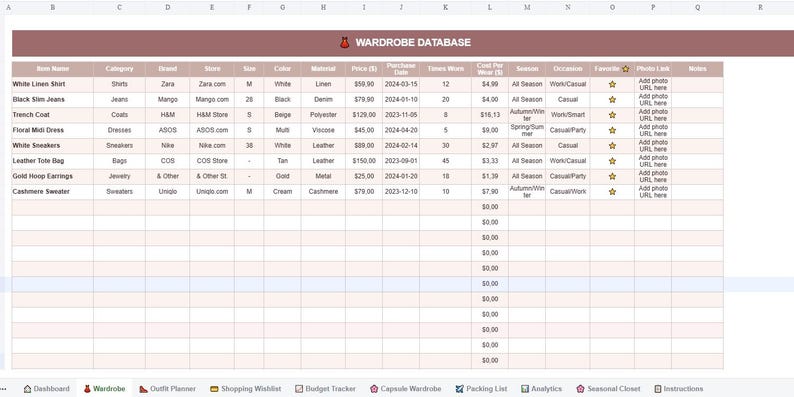Image resolution: width=794 pixels, height=397 pixels.
Task: Select the Trench Coat item cell
Action: (x=53, y=115)
